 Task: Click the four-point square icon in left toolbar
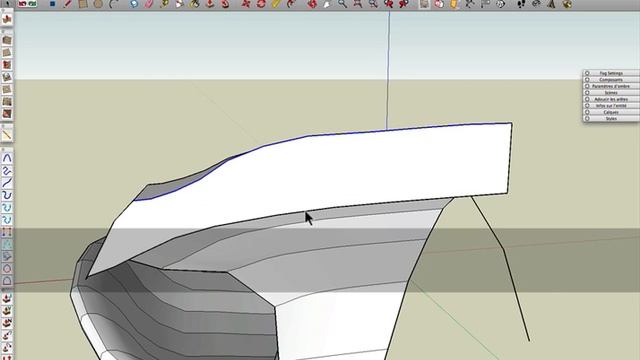point(7,232)
